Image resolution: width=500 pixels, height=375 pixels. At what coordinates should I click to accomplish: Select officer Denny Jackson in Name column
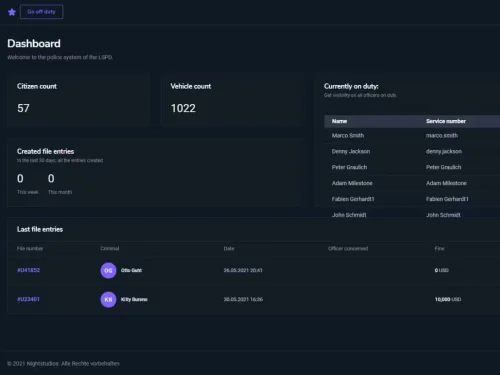pos(351,151)
